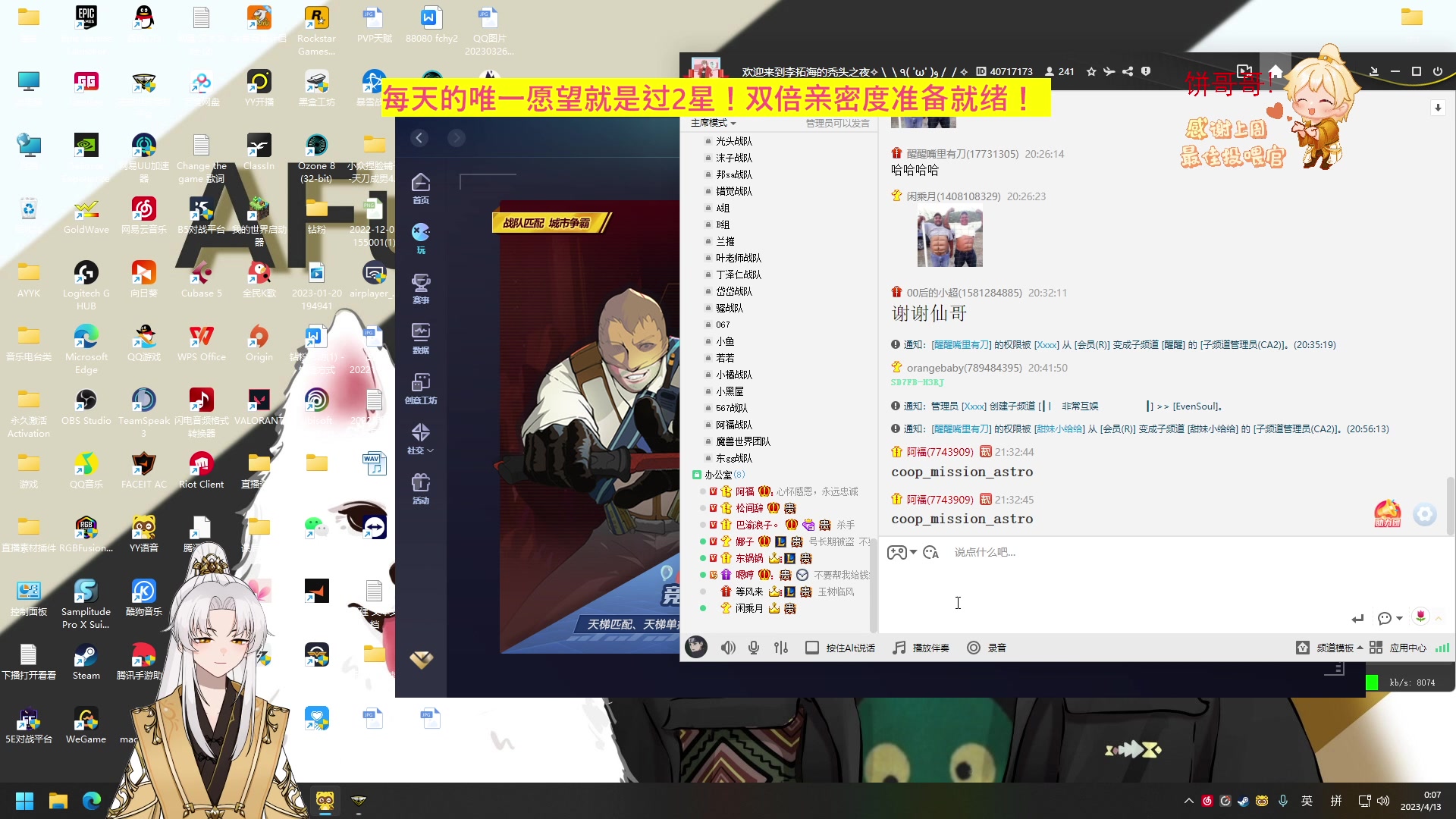Click the scroll-to-bottom arrow in YY chat
This screenshot has height=819, width=1456.
(x=1438, y=108)
